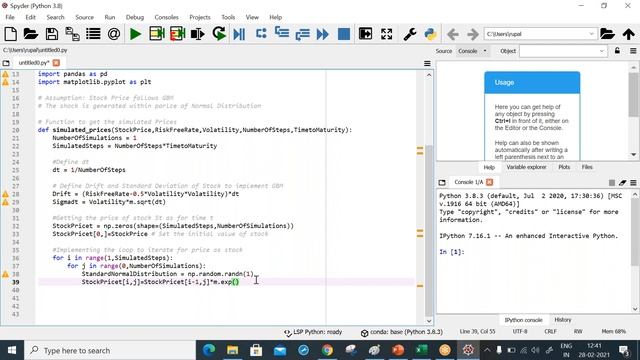Run cell and advance icon
The height and width of the screenshot is (360, 640).
click(178, 34)
